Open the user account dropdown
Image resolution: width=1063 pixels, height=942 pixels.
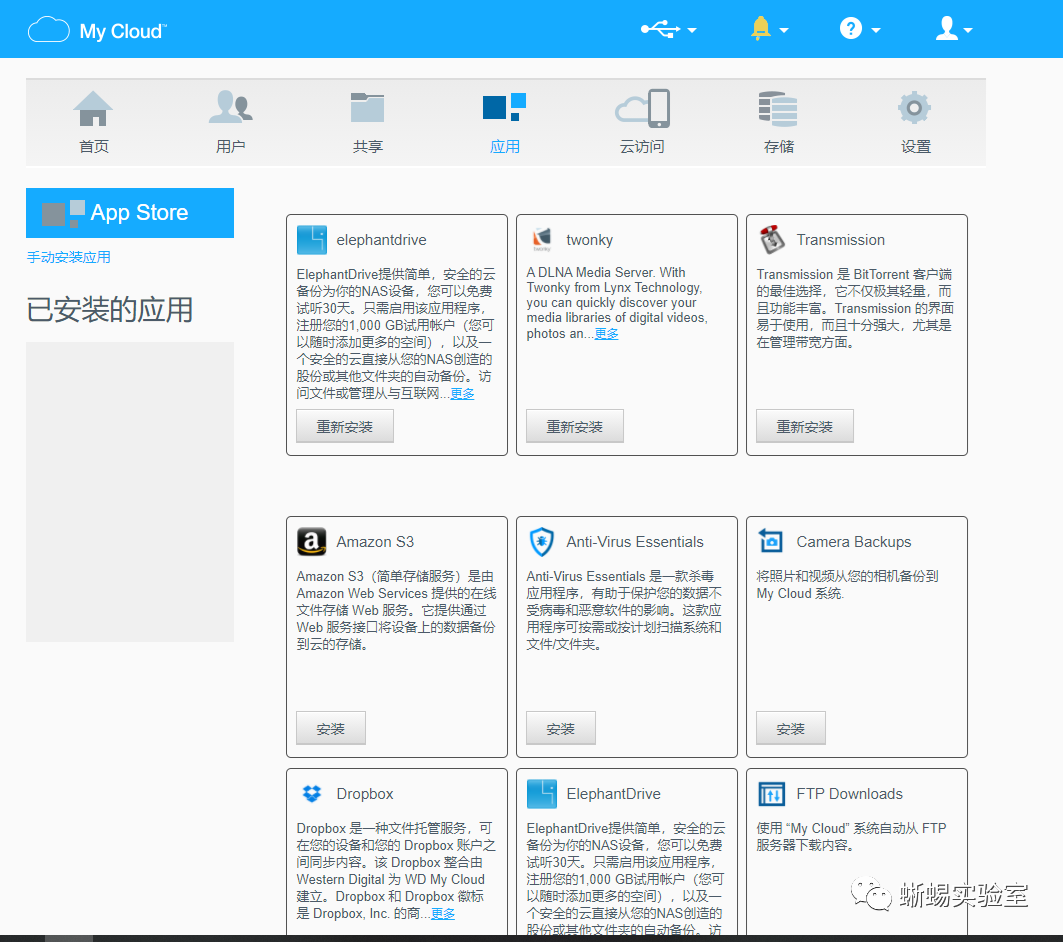pos(954,29)
